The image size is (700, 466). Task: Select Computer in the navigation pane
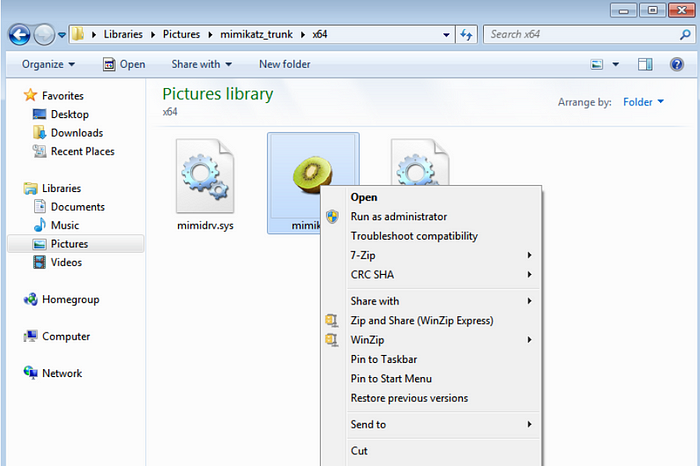(57, 337)
